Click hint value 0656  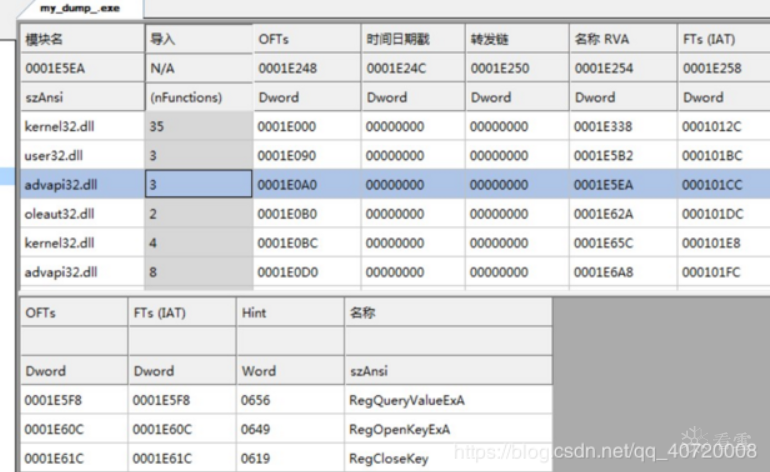click(x=255, y=400)
